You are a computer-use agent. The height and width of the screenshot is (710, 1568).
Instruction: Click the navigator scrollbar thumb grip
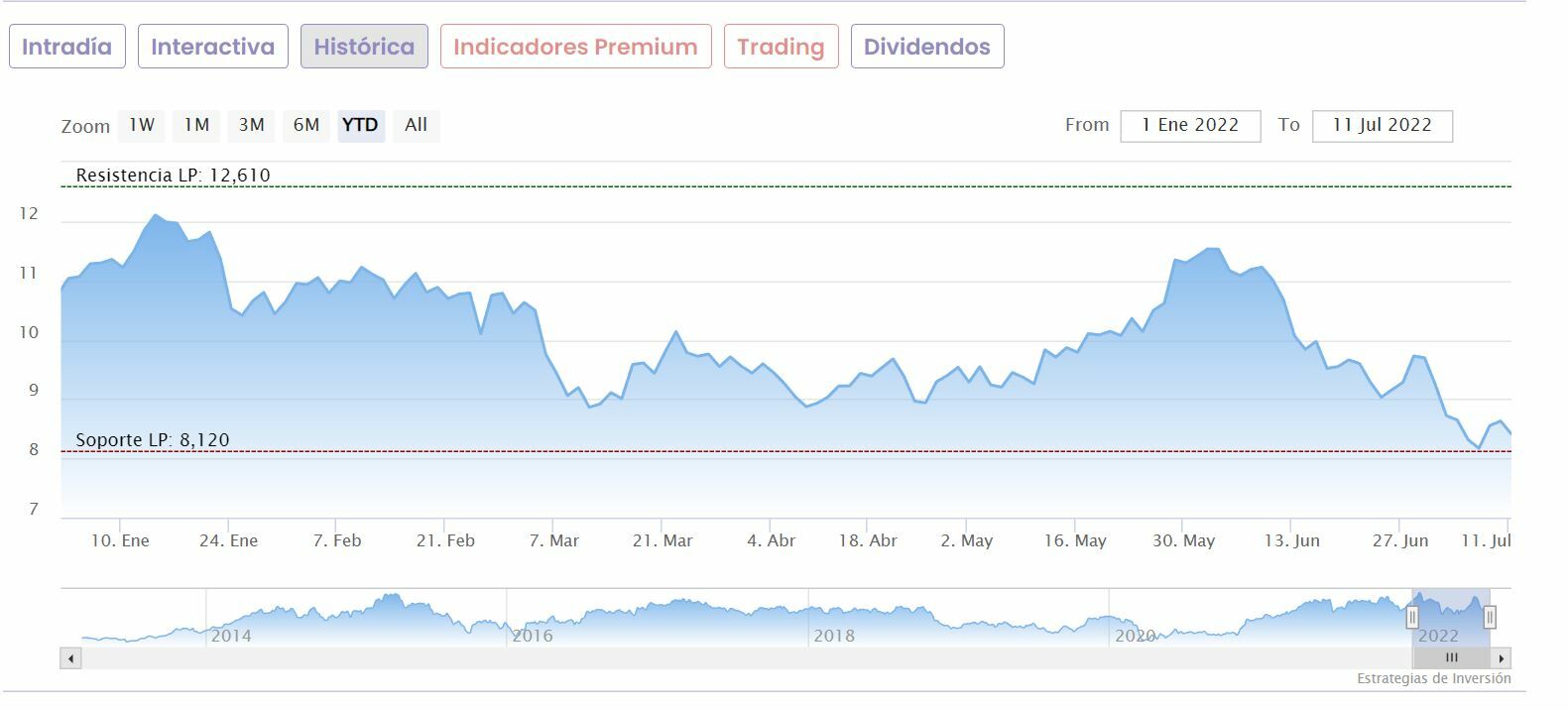click(x=1451, y=658)
